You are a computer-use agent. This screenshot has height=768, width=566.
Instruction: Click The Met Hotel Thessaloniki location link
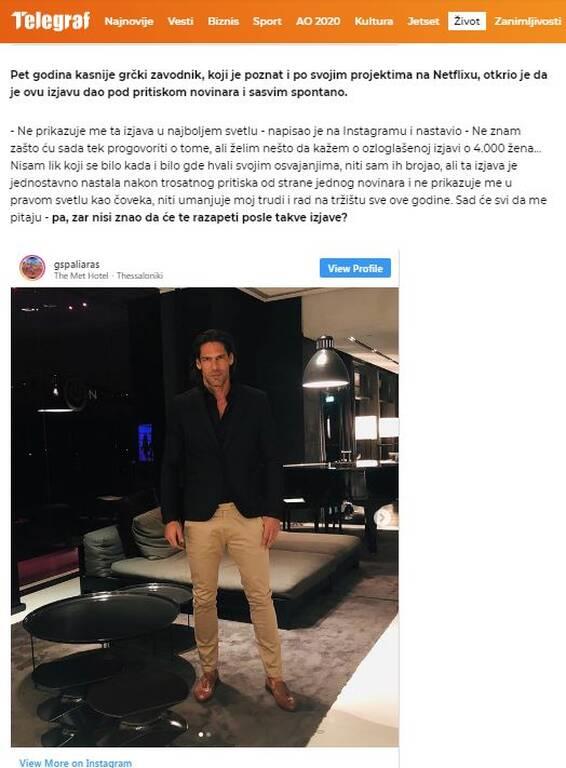click(x=108, y=276)
